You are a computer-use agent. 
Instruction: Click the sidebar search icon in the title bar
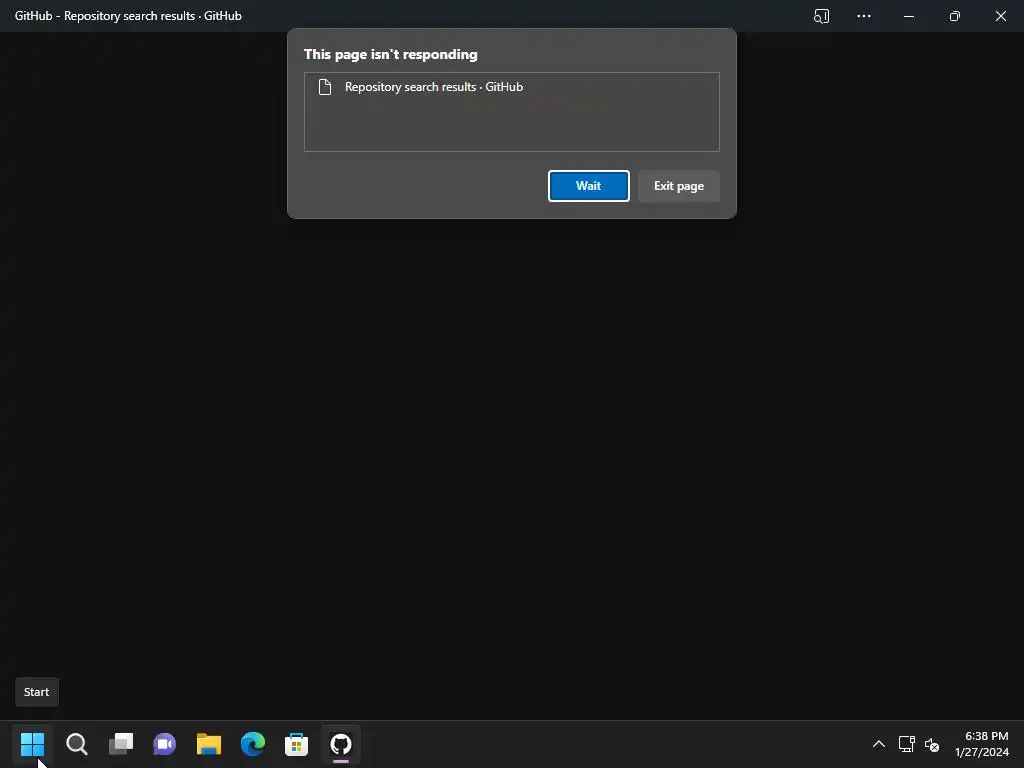click(821, 16)
